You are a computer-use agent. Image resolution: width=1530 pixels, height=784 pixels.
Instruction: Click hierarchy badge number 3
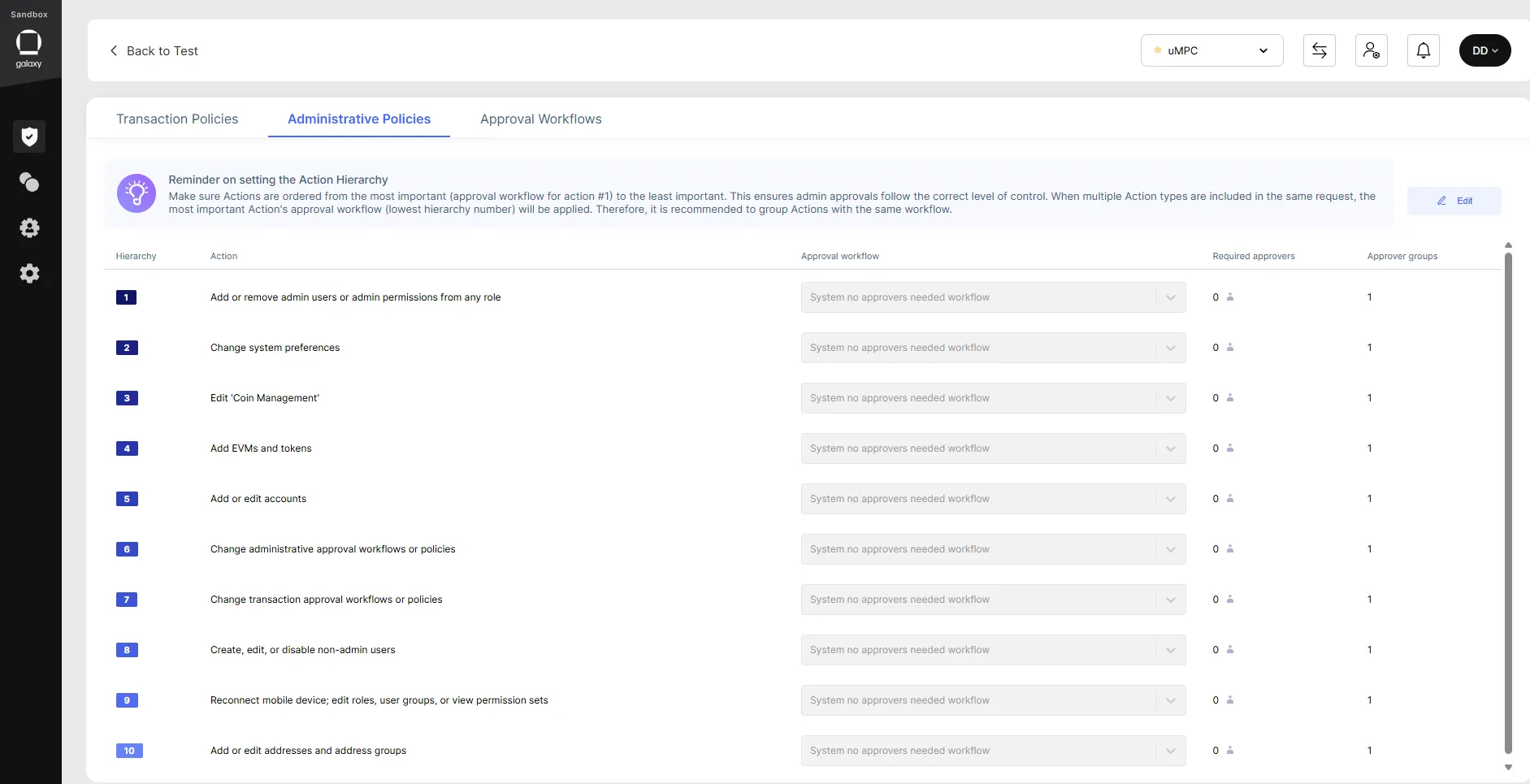(127, 398)
